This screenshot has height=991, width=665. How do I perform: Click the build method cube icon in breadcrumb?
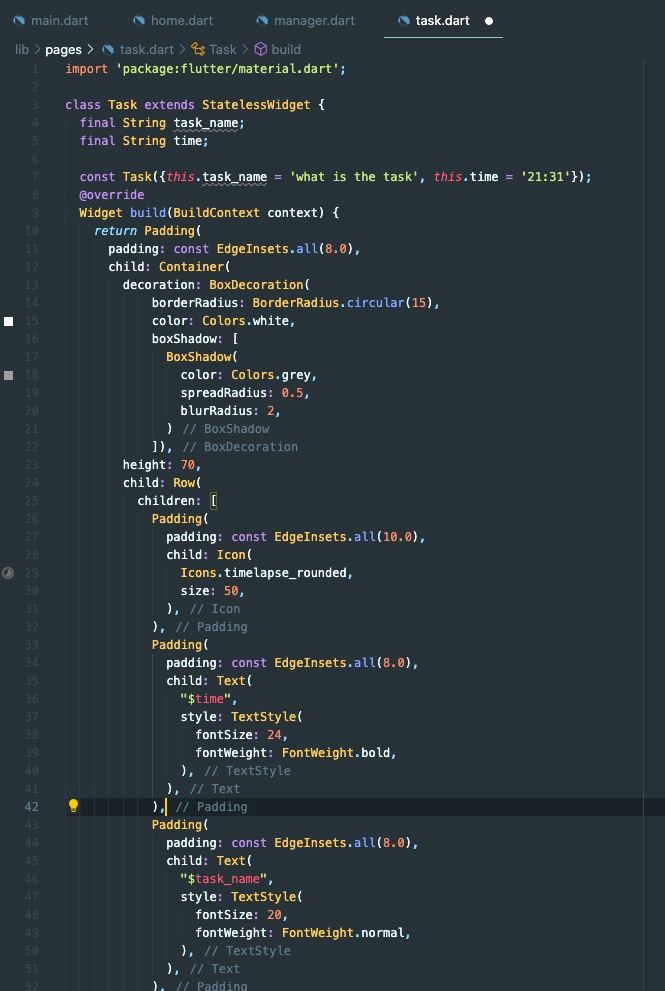pos(260,49)
